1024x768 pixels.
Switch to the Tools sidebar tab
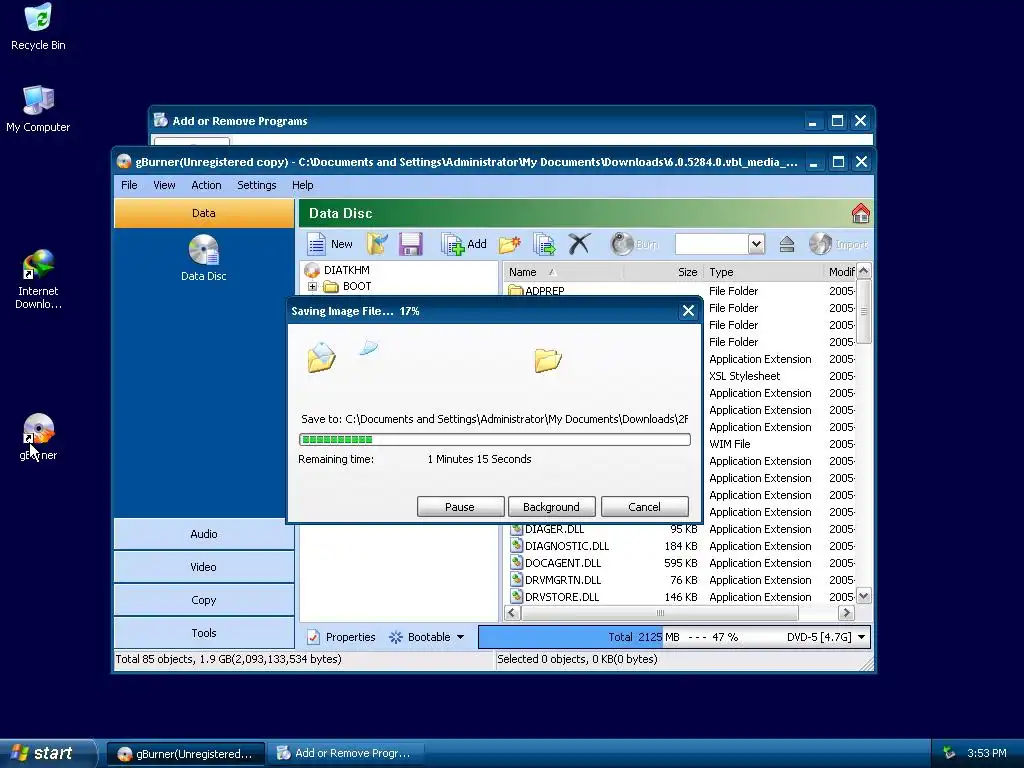pyautogui.click(x=204, y=633)
